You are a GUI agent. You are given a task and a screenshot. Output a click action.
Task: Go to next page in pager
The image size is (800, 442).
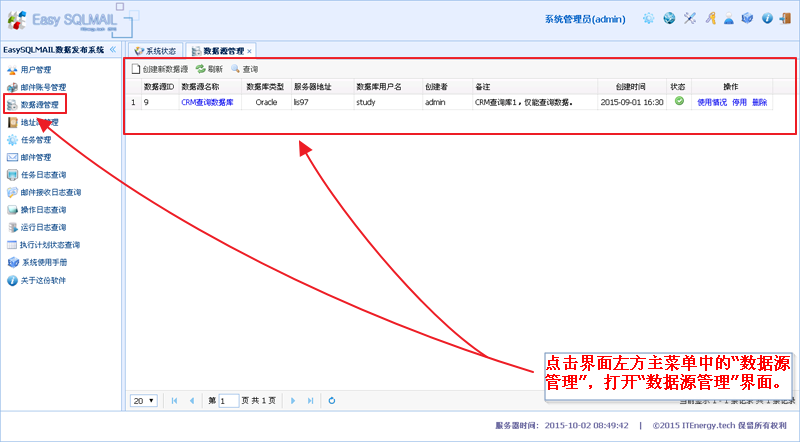[x=293, y=401]
